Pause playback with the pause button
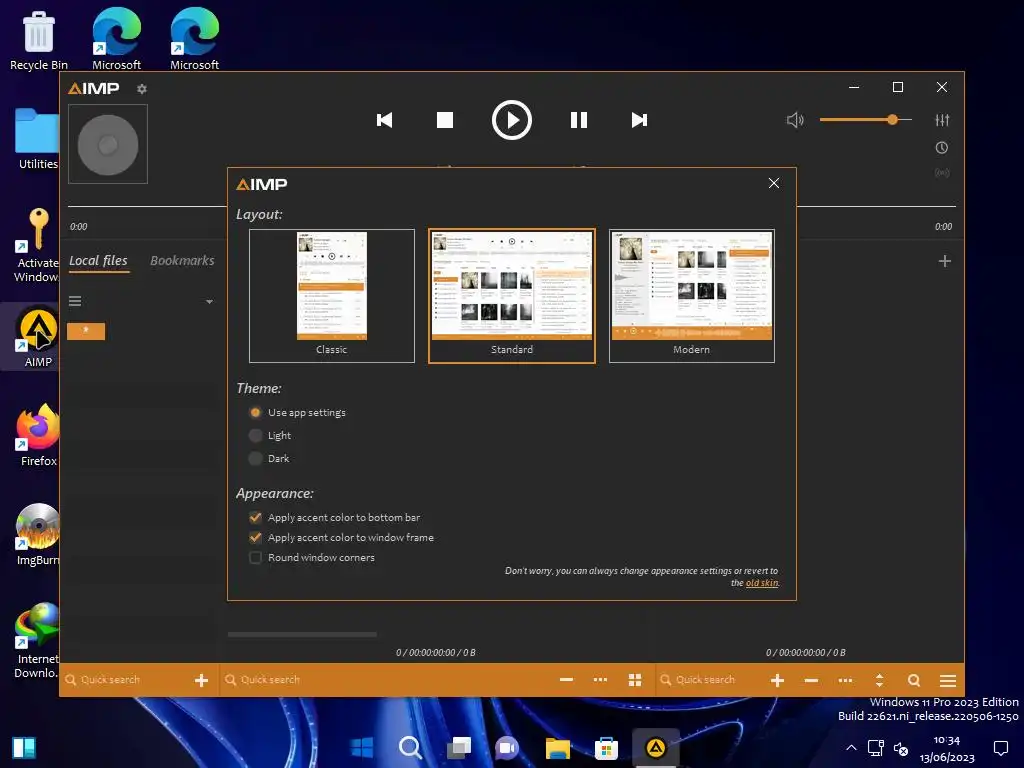 pyautogui.click(x=579, y=120)
